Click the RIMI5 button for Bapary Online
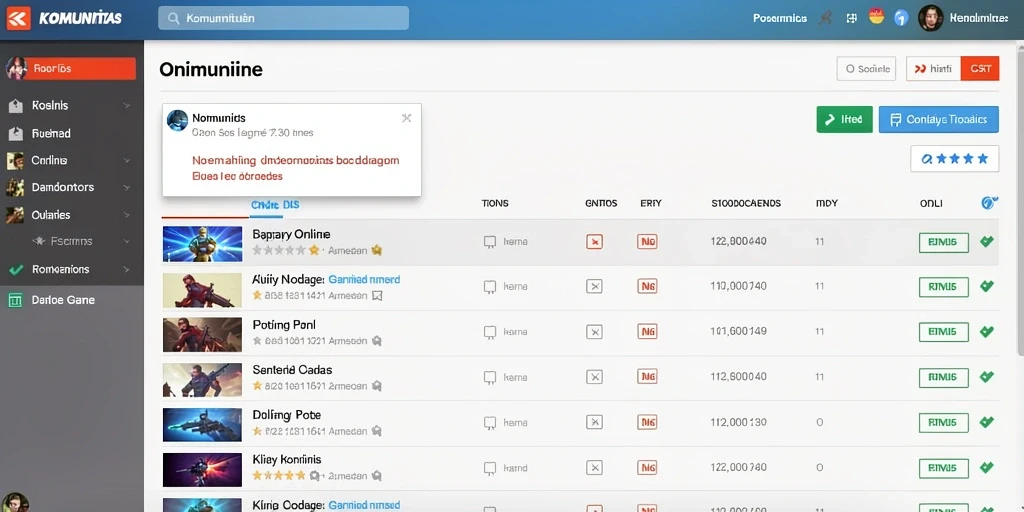1024x512 pixels. 943,242
